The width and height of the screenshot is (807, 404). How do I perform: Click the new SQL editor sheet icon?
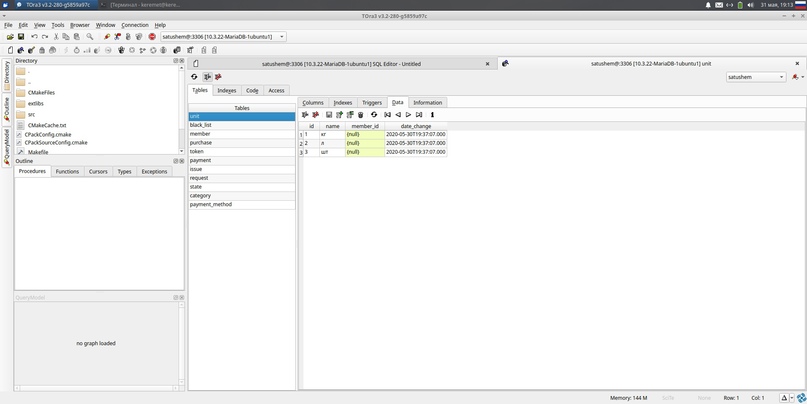[x=10, y=50]
